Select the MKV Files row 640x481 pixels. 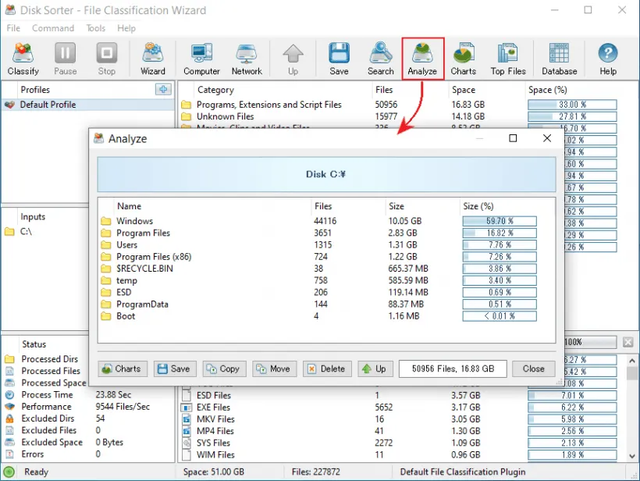pos(402,419)
